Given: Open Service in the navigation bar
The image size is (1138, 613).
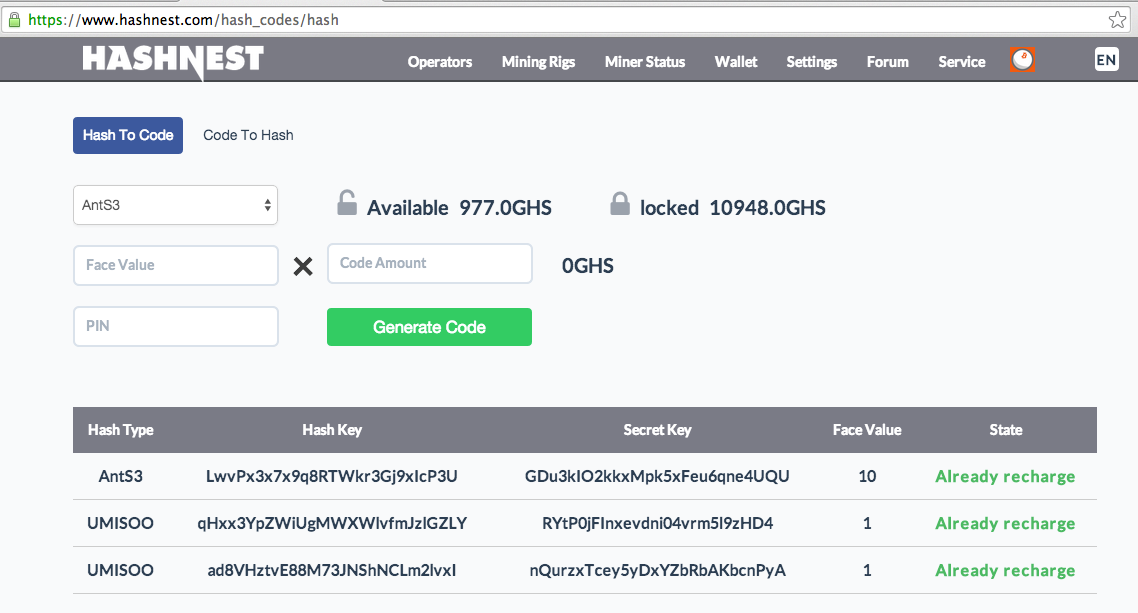Looking at the screenshot, I should pos(962,62).
